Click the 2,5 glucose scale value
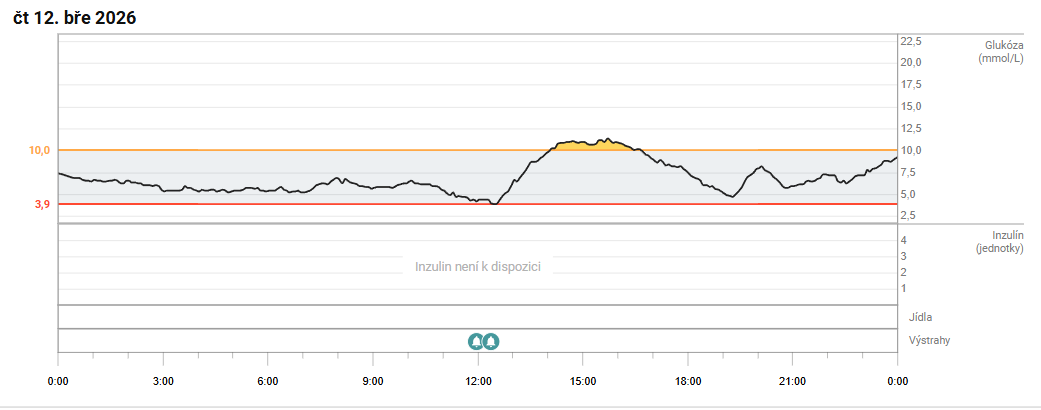This screenshot has height=410, width=1041. (908, 216)
